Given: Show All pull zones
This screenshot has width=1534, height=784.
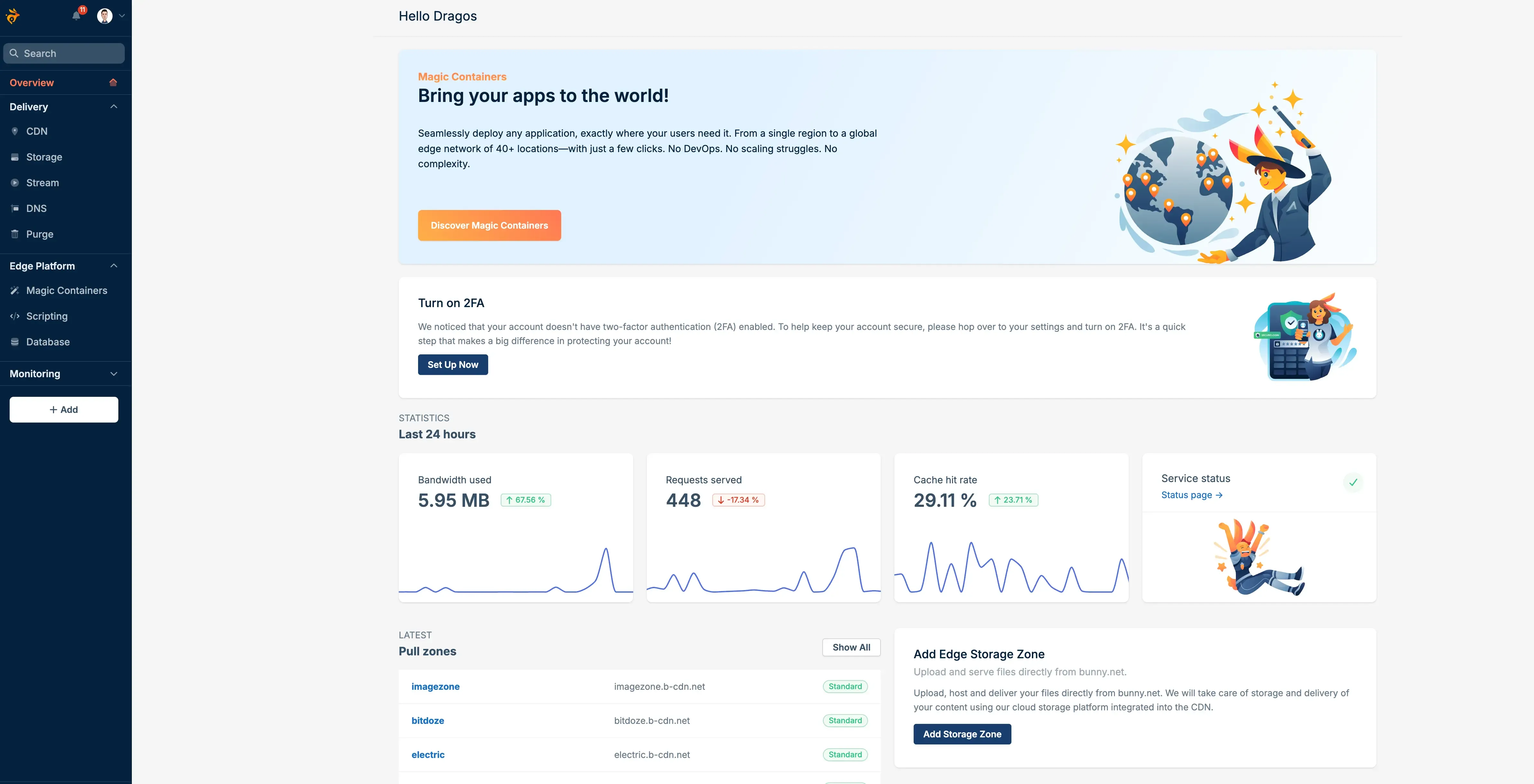Looking at the screenshot, I should (x=851, y=647).
